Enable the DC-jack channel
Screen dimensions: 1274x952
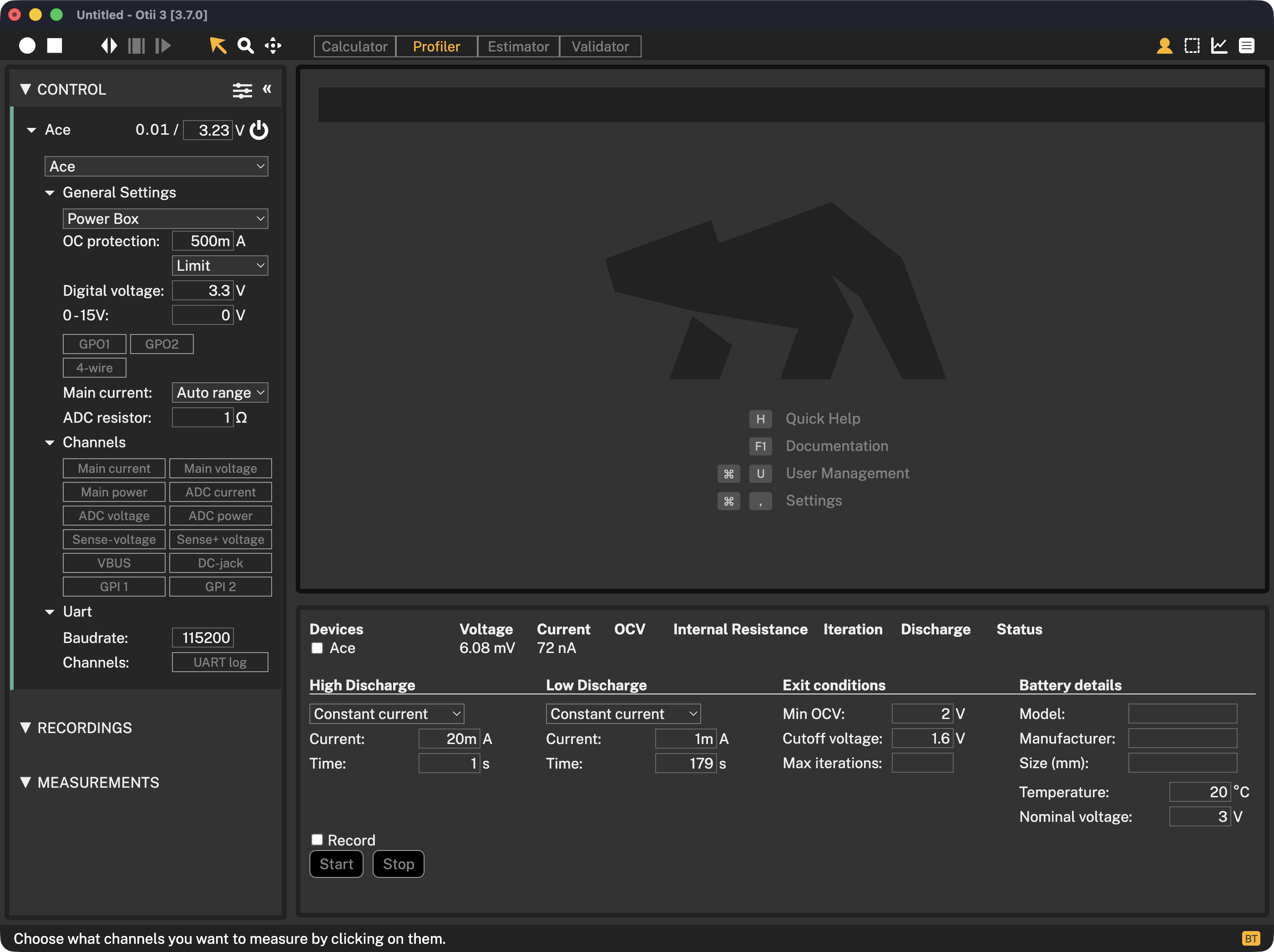click(221, 562)
